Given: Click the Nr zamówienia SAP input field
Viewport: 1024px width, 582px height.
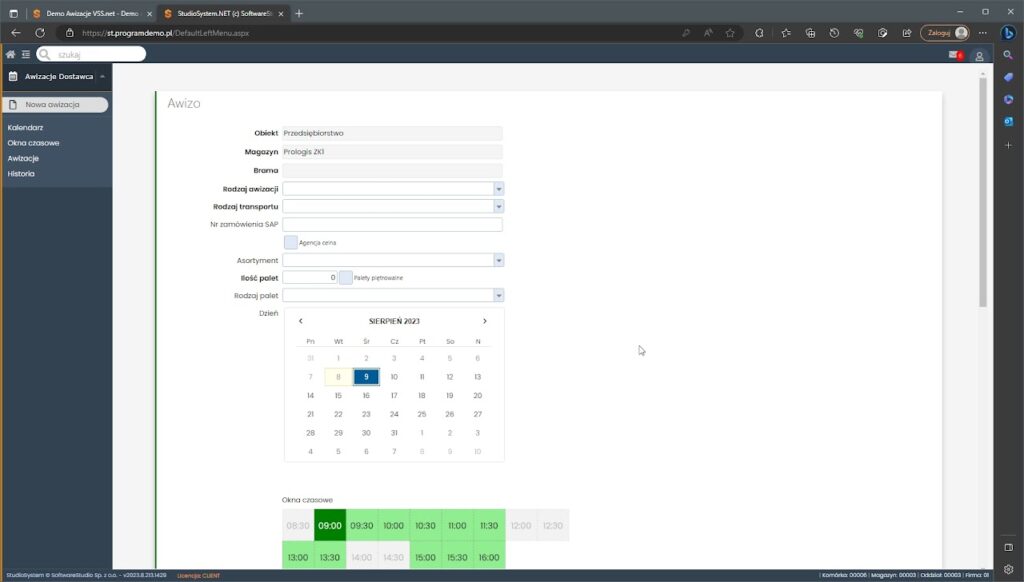Looking at the screenshot, I should [x=392, y=224].
